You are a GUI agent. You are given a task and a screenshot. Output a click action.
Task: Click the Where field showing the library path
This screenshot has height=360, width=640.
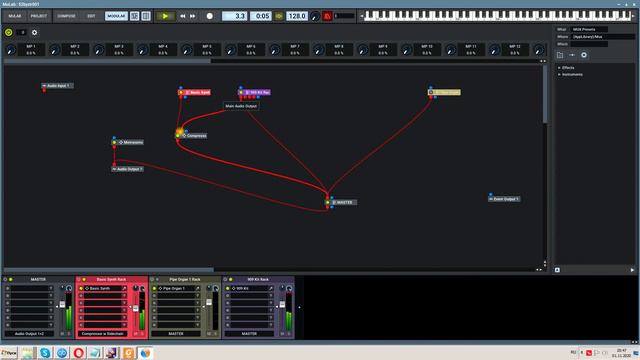pos(602,37)
